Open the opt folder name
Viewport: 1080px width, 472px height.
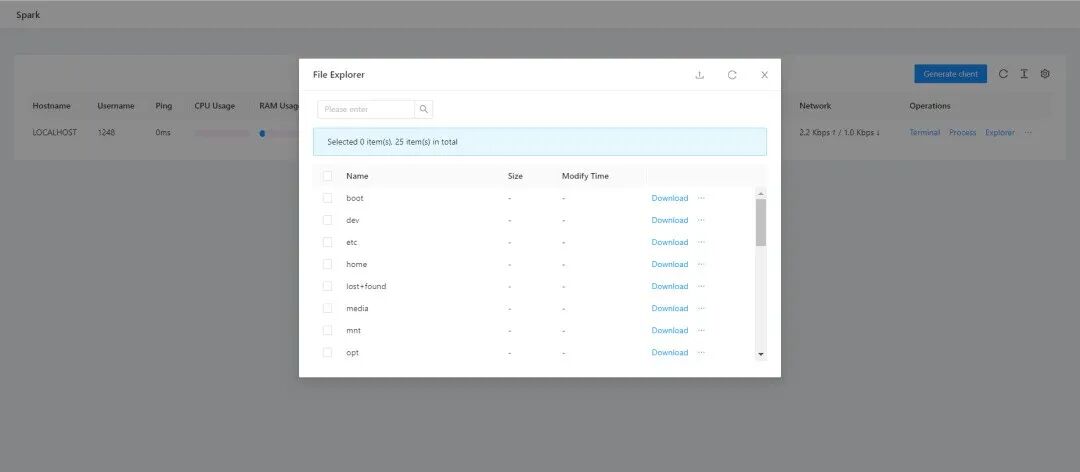(353, 352)
